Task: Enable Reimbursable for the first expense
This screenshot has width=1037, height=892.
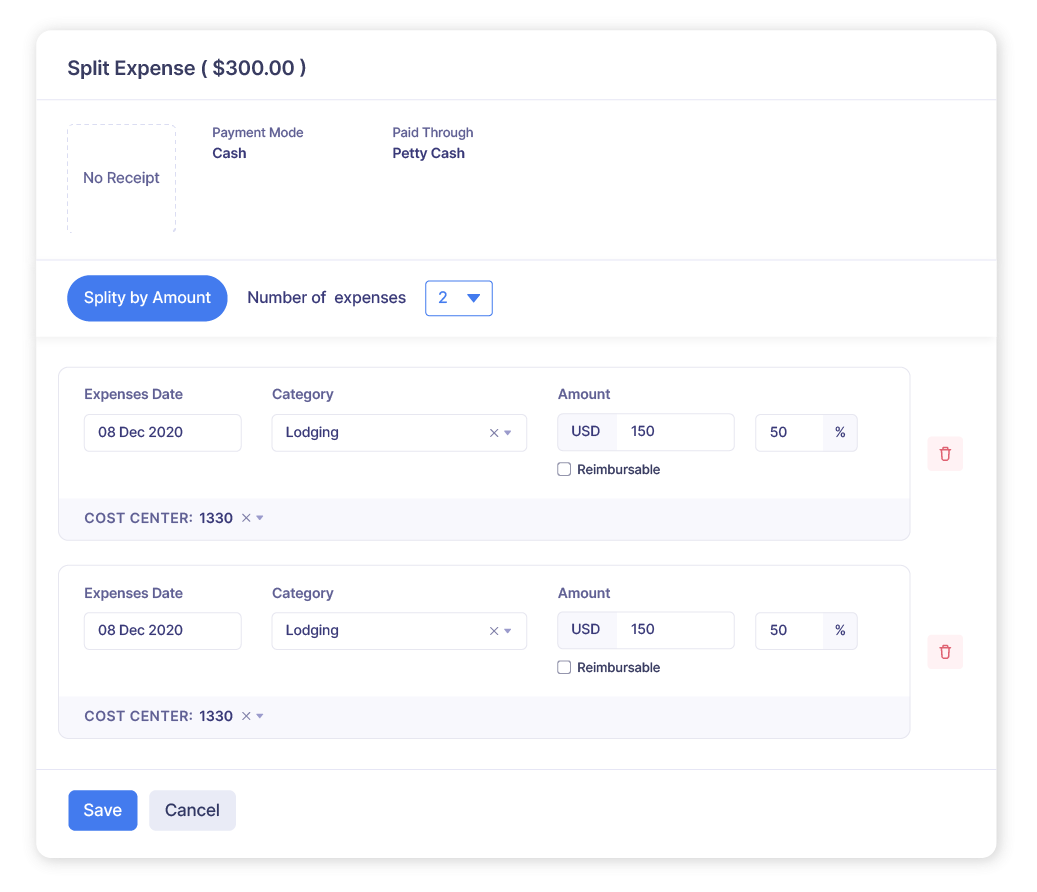Action: tap(564, 468)
